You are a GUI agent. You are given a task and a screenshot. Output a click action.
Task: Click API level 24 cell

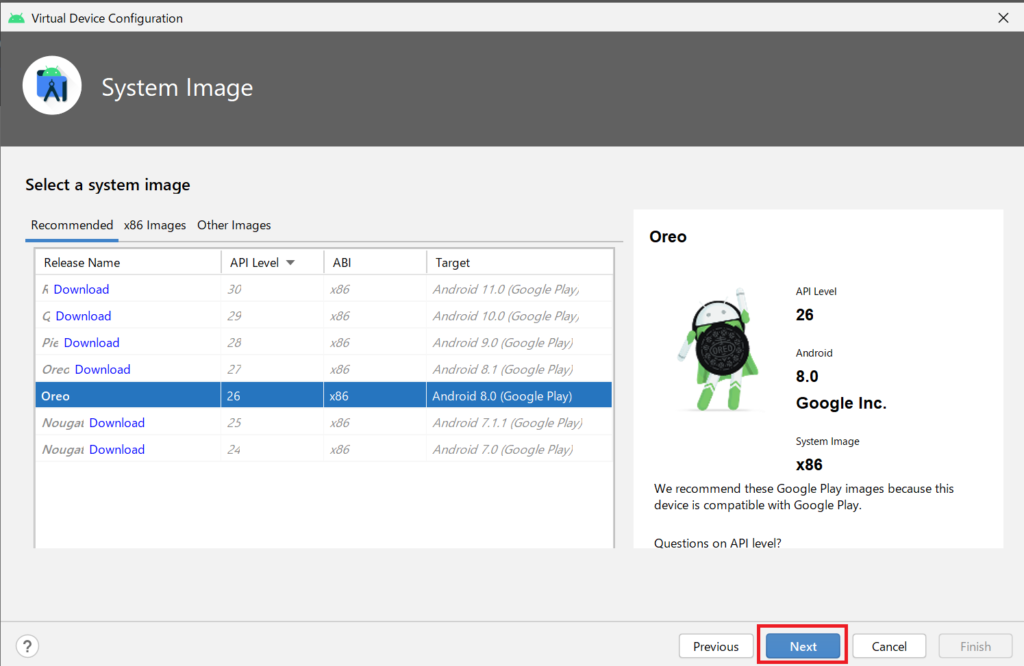click(272, 450)
